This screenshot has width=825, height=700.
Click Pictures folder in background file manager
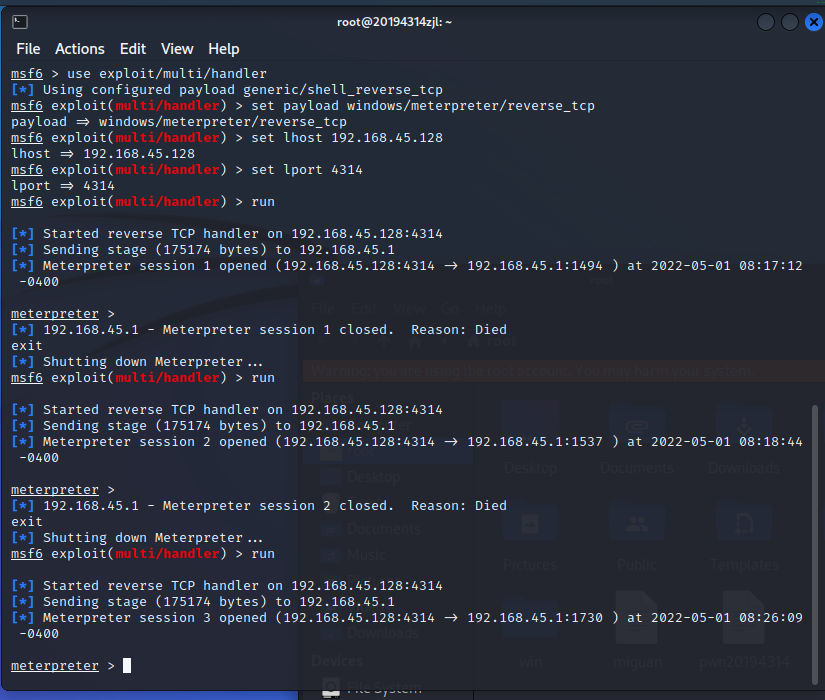(x=530, y=537)
